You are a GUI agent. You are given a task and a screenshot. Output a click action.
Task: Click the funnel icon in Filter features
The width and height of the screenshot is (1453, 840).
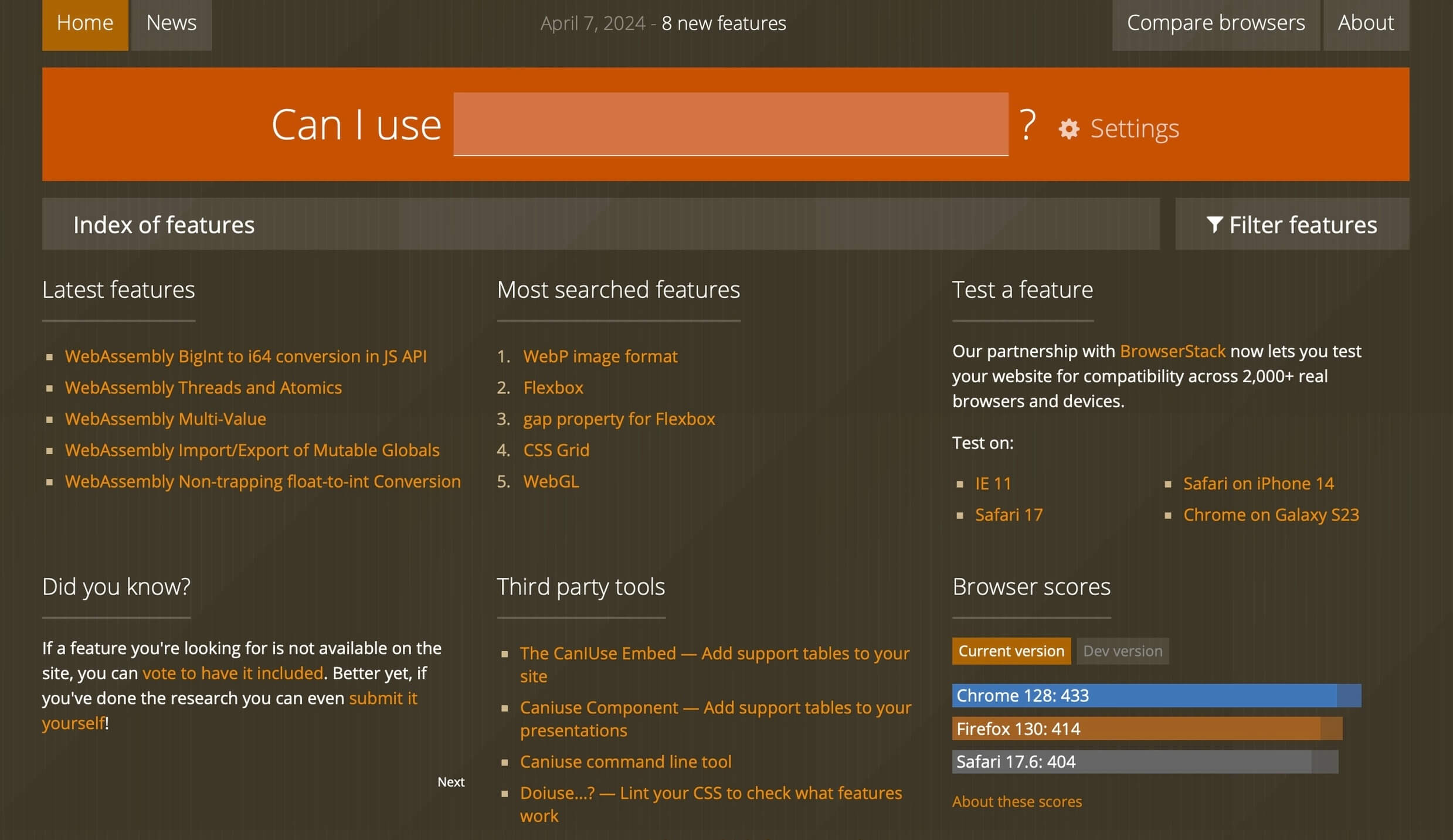click(x=1214, y=225)
